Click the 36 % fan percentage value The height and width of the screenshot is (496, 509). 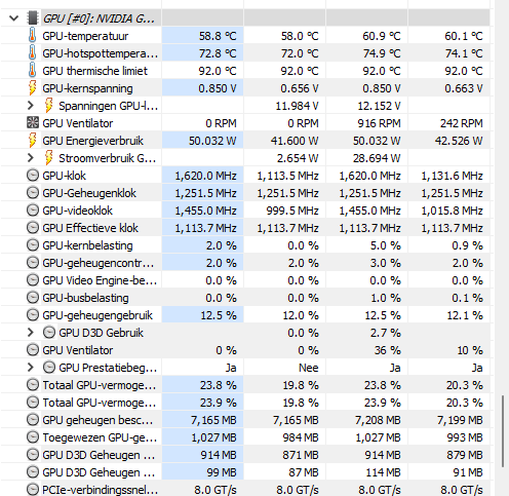click(x=387, y=350)
